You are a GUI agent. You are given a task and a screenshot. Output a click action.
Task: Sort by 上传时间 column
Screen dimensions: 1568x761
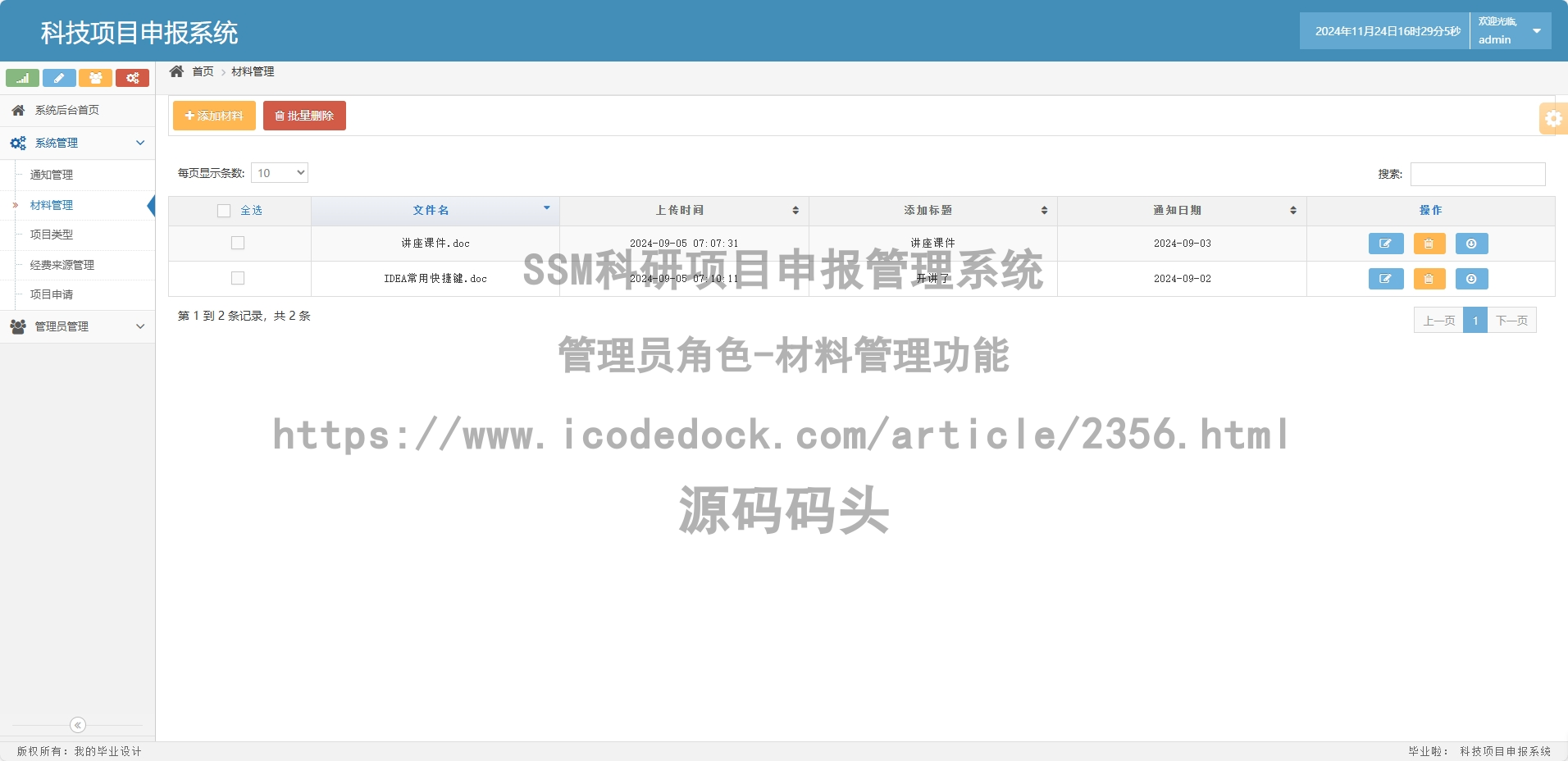(x=684, y=211)
